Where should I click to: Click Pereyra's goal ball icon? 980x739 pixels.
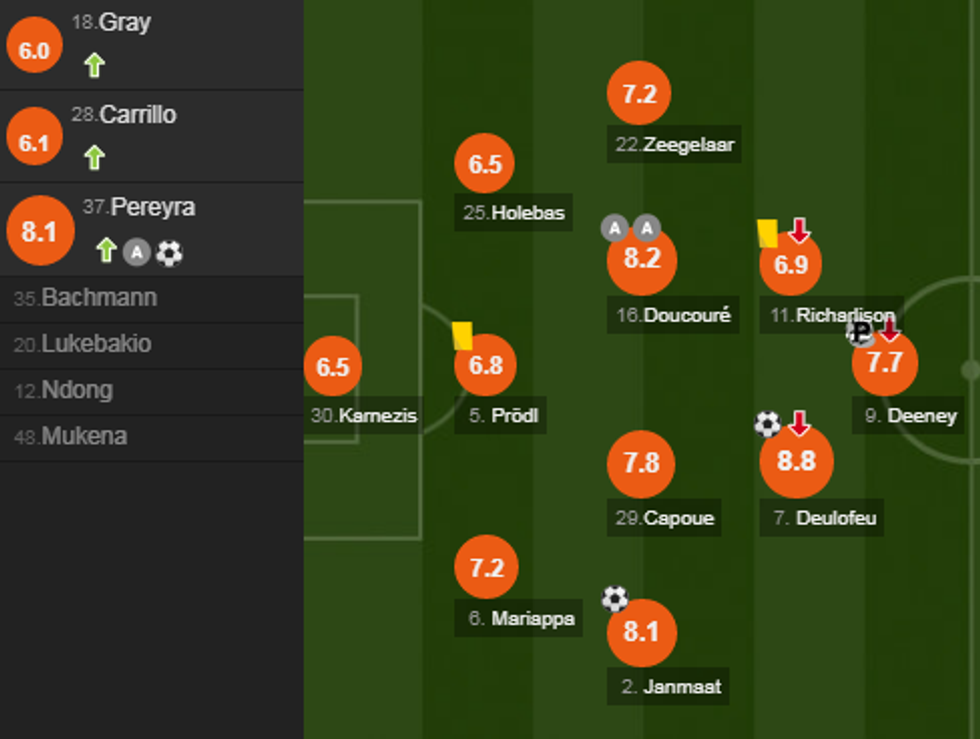(x=169, y=253)
